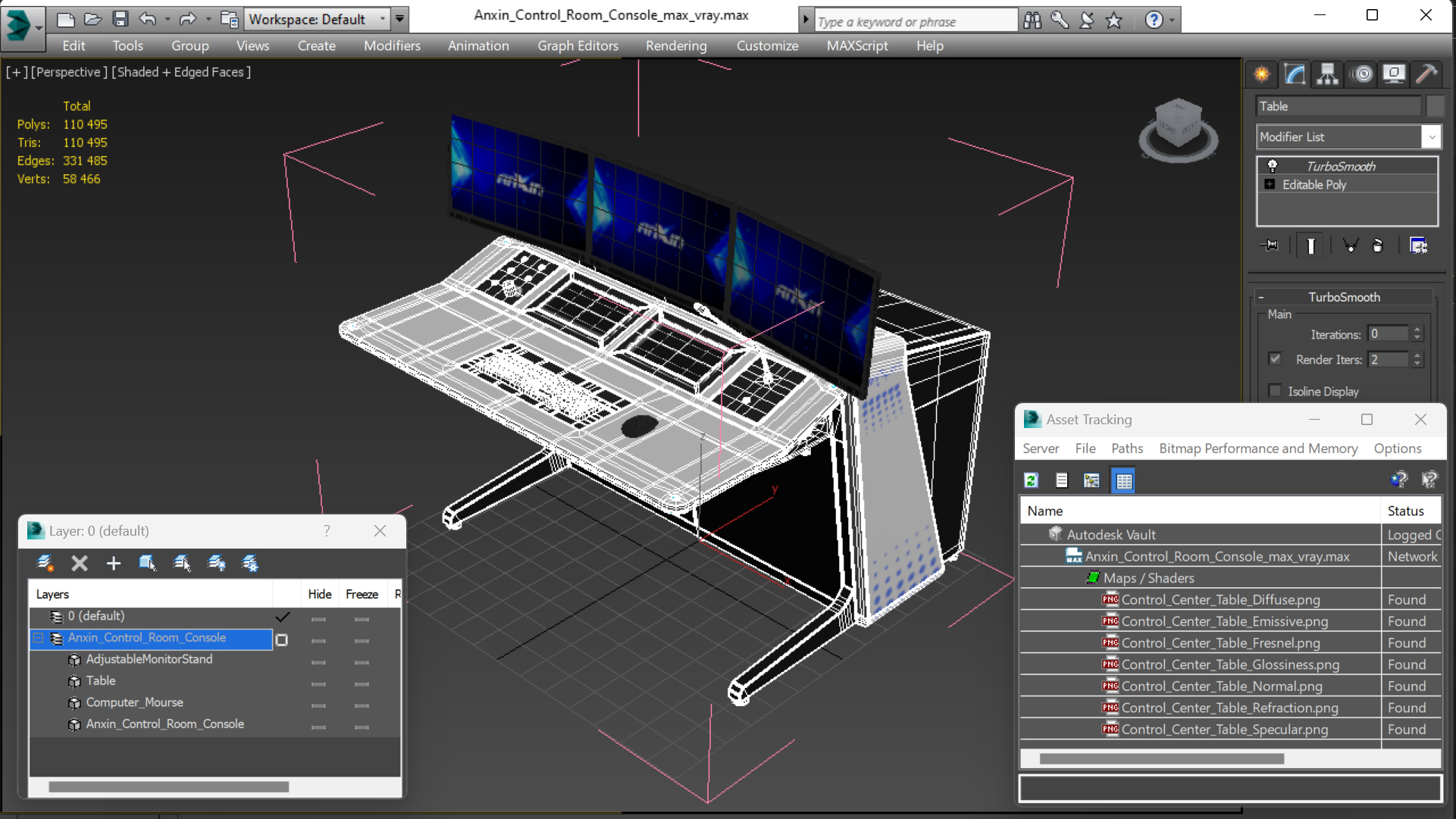Click the [Perspective] viewport label
The height and width of the screenshot is (819, 1456).
point(69,72)
